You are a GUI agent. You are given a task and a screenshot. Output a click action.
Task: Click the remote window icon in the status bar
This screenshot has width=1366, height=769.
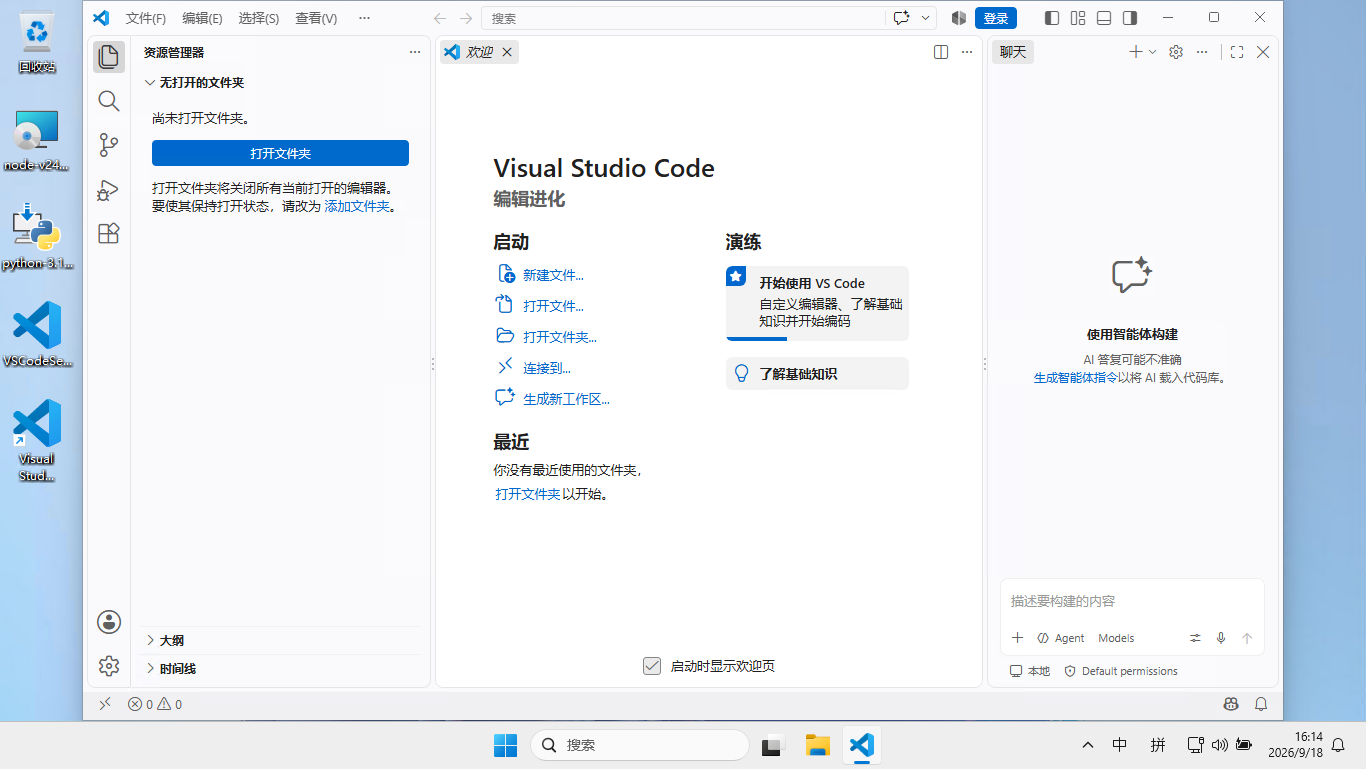(x=105, y=704)
